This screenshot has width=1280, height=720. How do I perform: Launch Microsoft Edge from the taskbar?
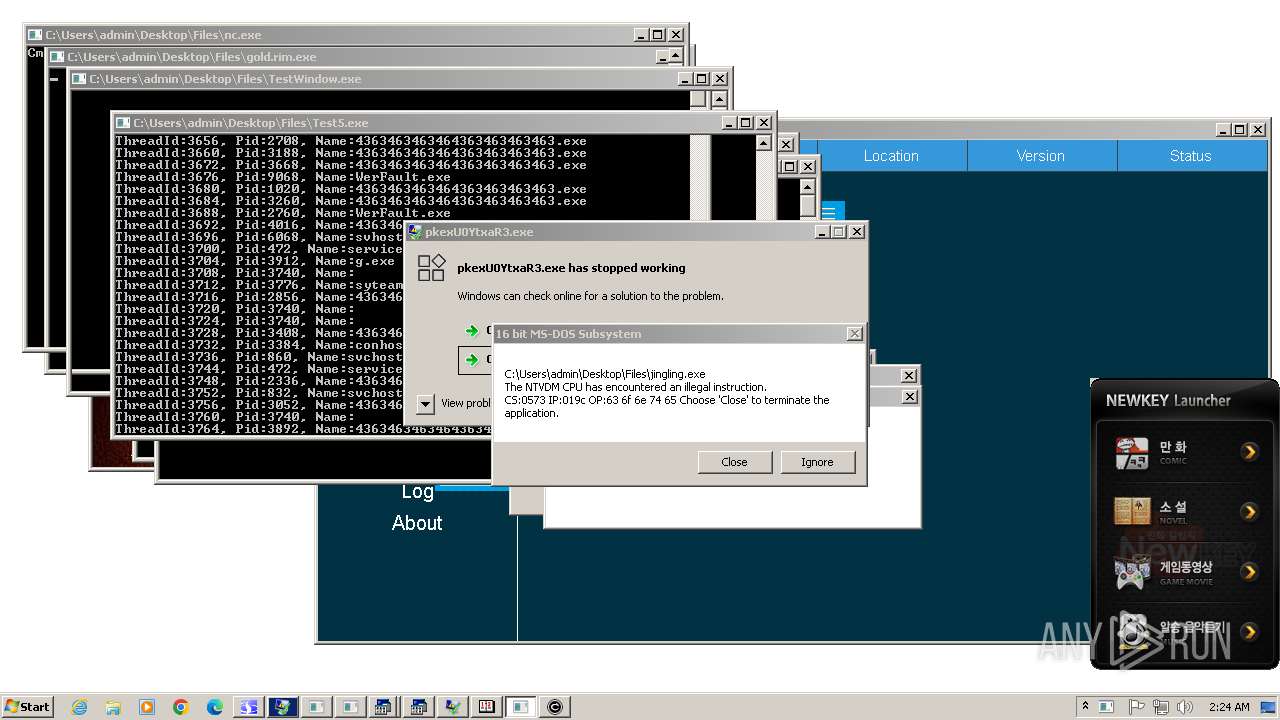click(x=215, y=707)
